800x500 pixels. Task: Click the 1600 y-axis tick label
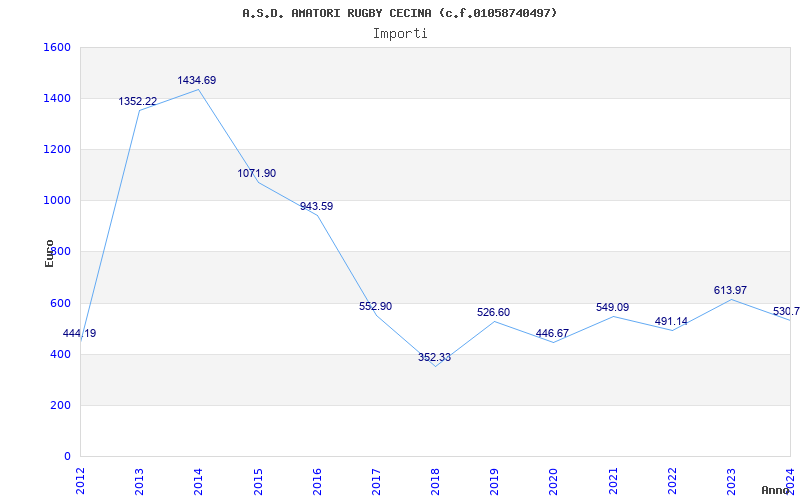point(57,47)
